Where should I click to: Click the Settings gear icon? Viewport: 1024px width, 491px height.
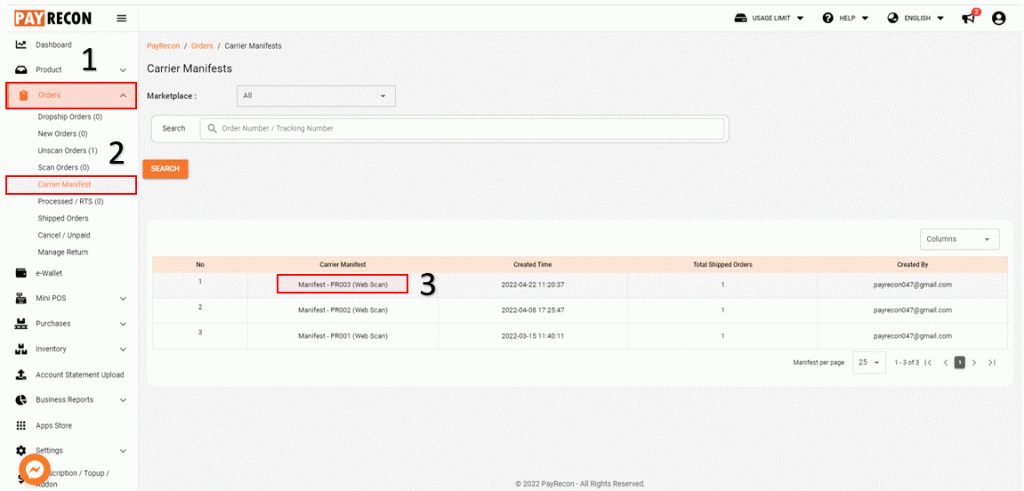point(21,451)
